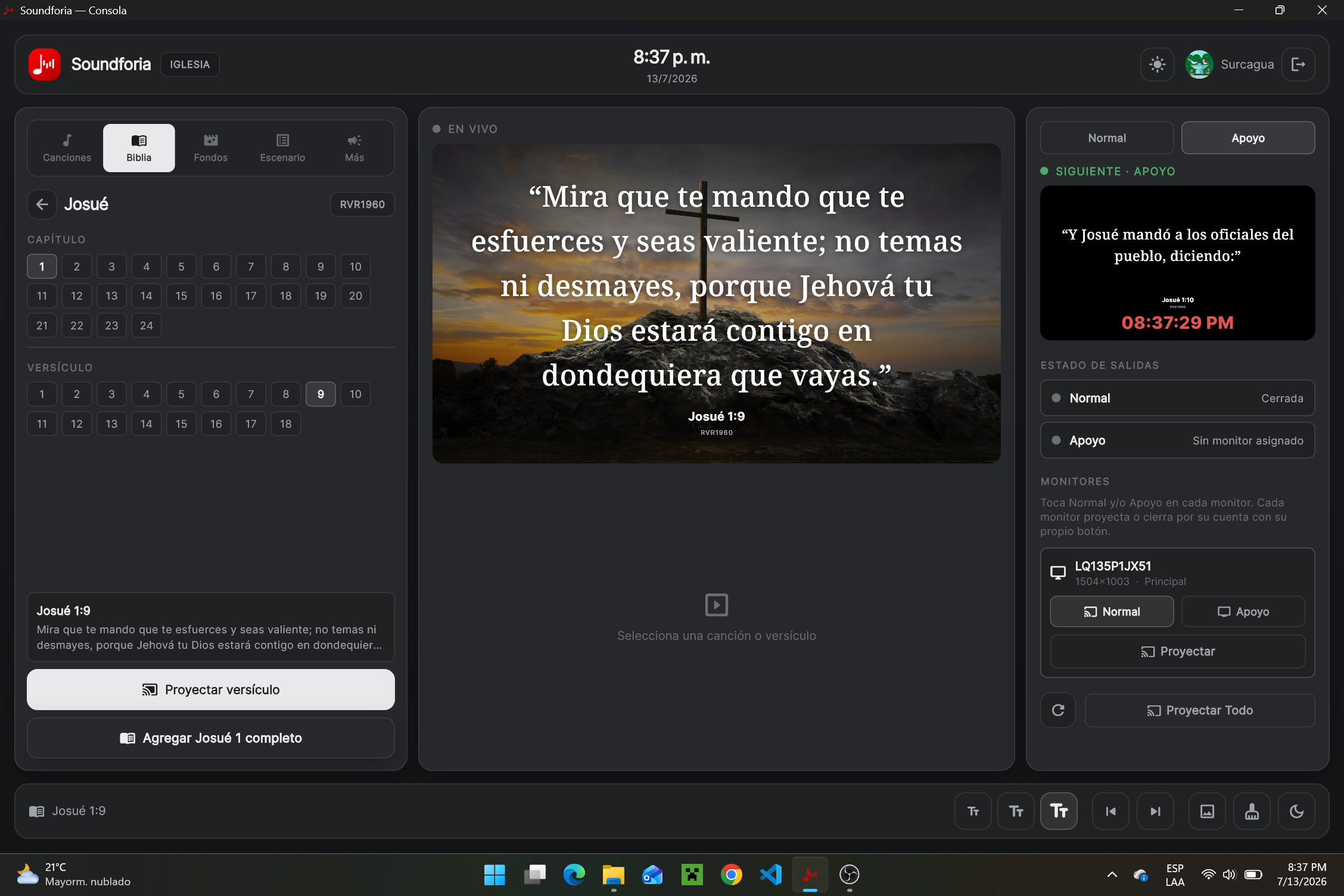Open the Escenario tab
This screenshot has height=896, width=1344.
(x=282, y=148)
